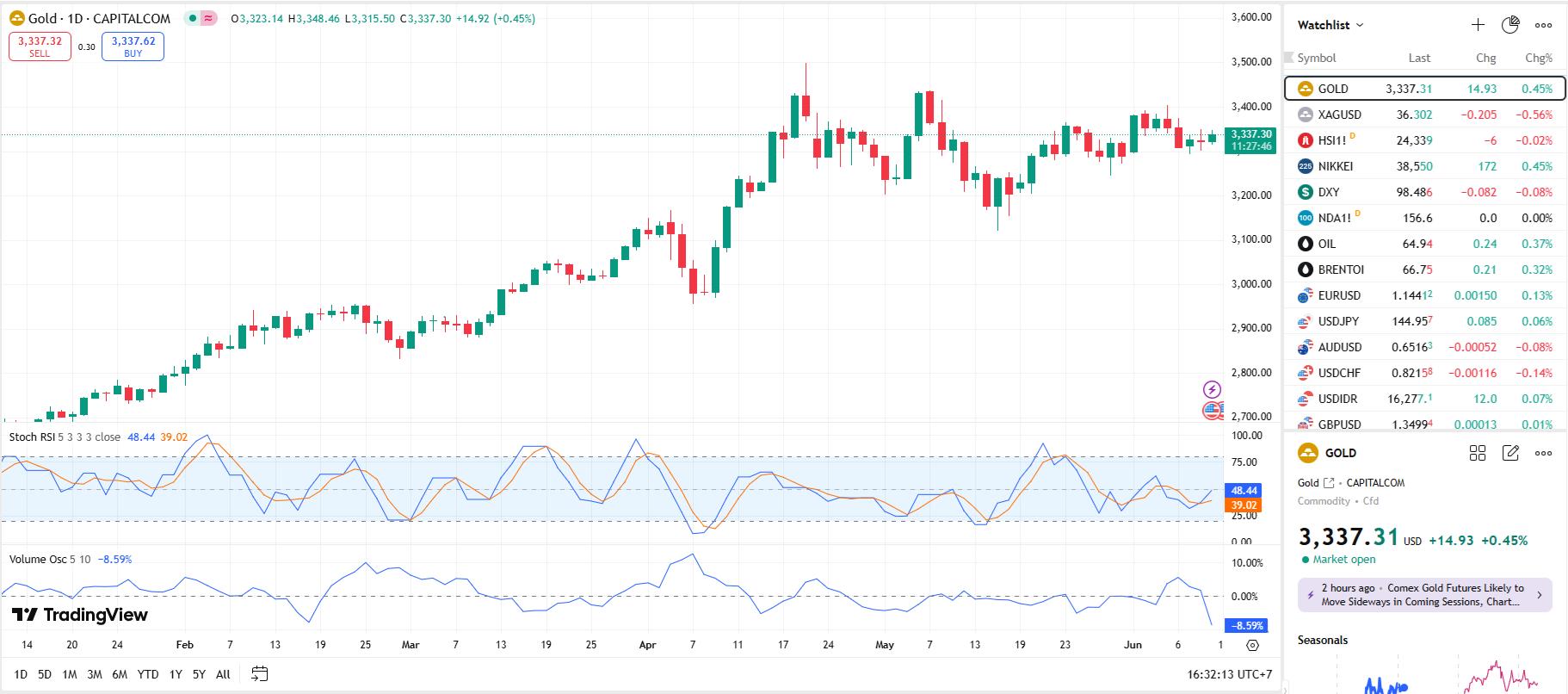Screen dimensions: 1568x694
Task: Click the blue BUY price button
Action: click(x=133, y=46)
